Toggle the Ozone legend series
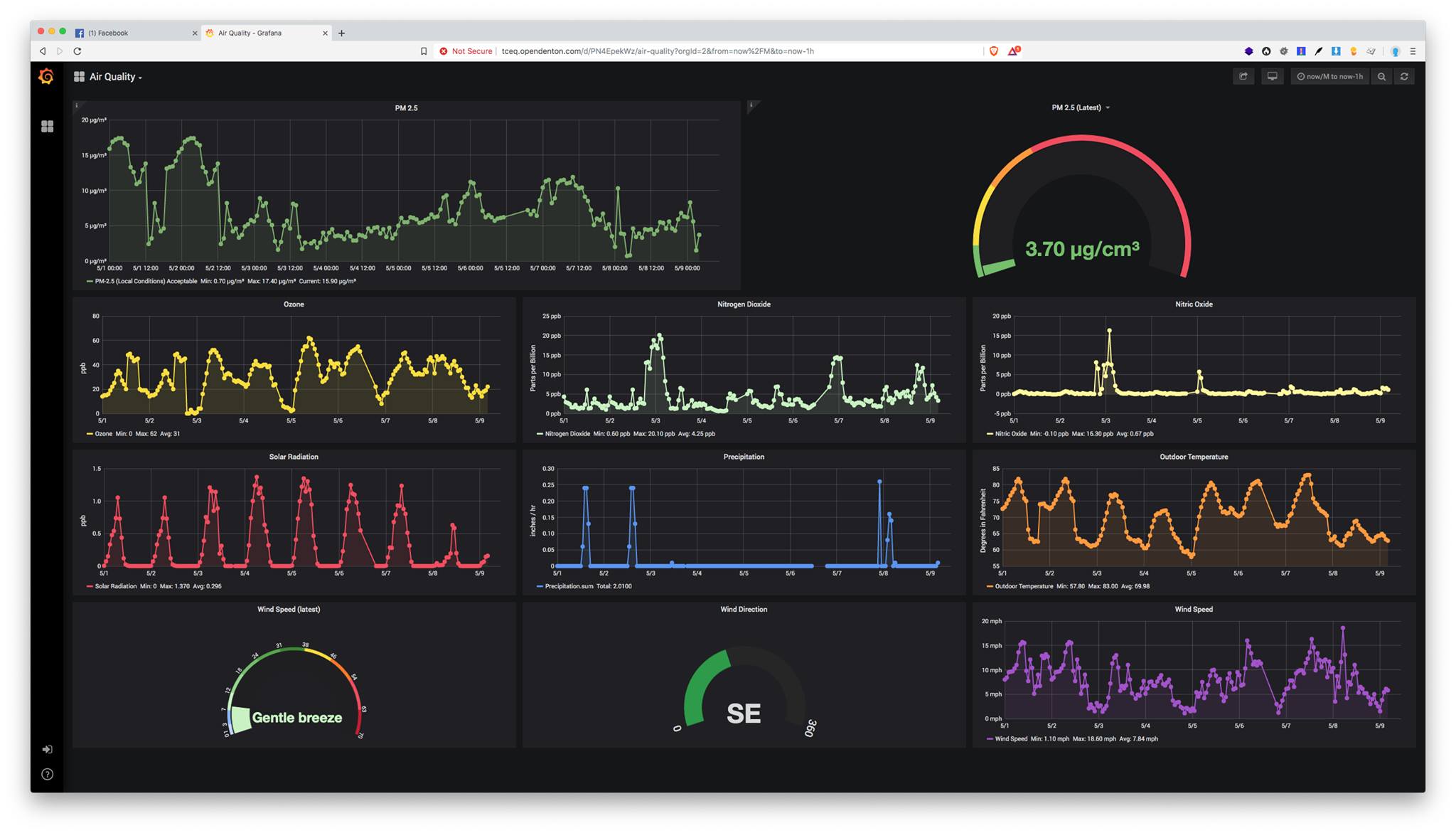Viewport: 1456px width, 833px height. (103, 433)
